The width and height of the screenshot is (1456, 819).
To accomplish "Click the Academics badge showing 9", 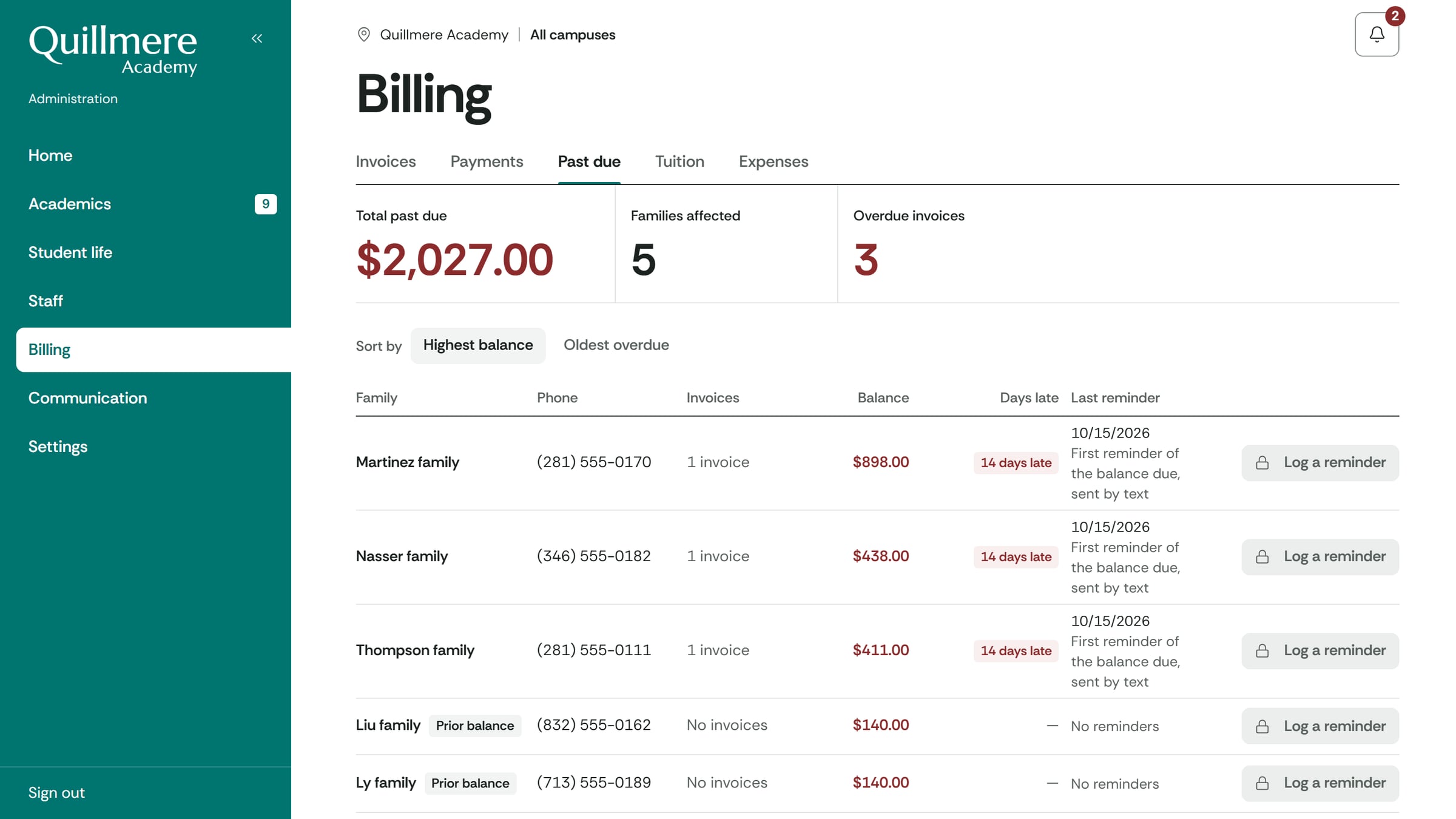I will [266, 204].
